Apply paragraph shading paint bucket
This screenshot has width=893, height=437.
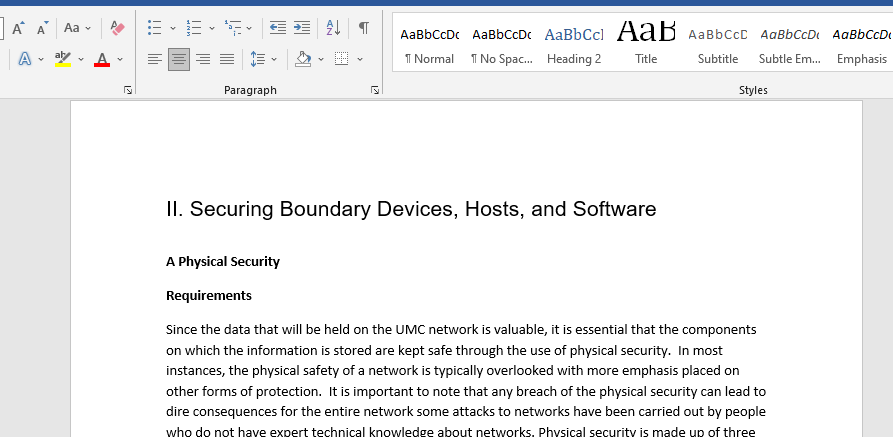coord(303,59)
